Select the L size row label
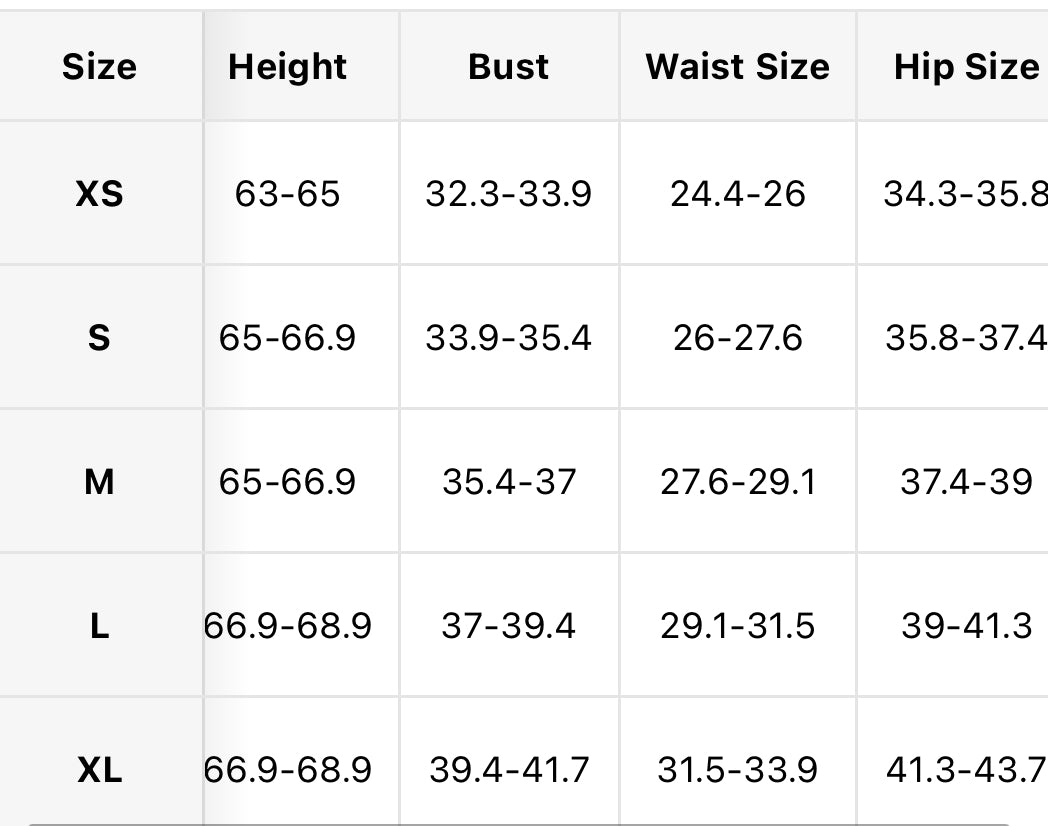This screenshot has height=826, width=1061. coord(99,626)
